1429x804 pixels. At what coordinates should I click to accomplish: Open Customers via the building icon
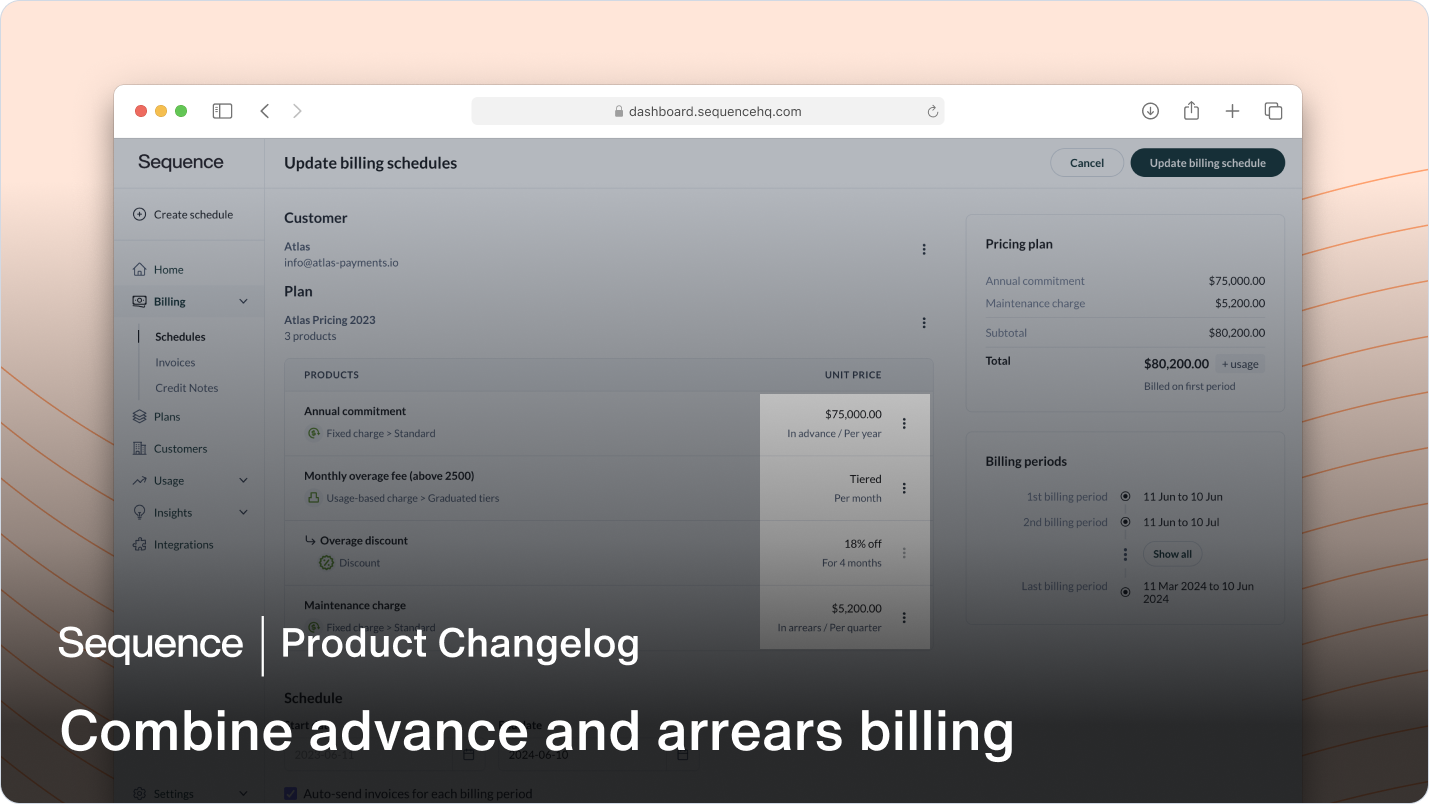pyautogui.click(x=140, y=448)
